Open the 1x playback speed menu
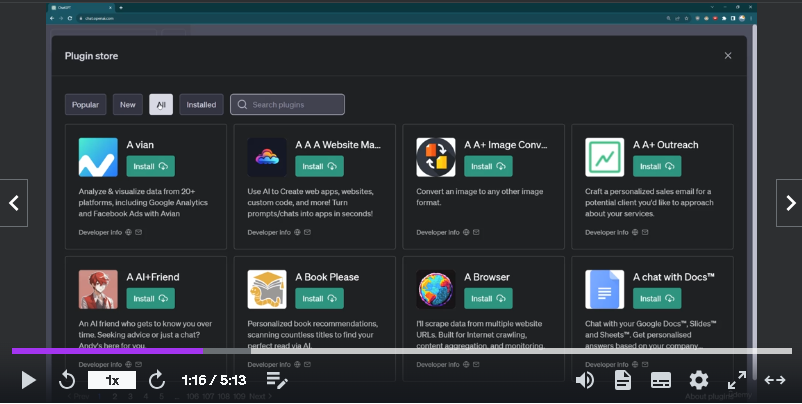Image resolution: width=802 pixels, height=404 pixels. pos(112,380)
